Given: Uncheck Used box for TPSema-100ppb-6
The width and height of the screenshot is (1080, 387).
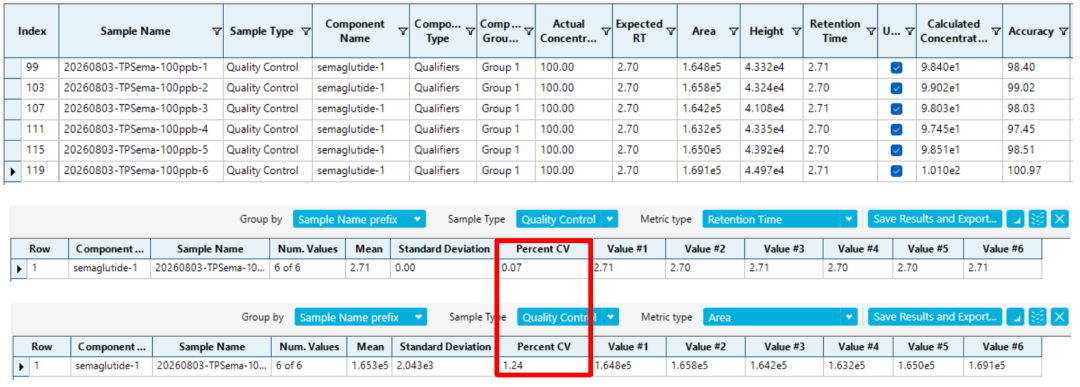Looking at the screenshot, I should point(896,171).
